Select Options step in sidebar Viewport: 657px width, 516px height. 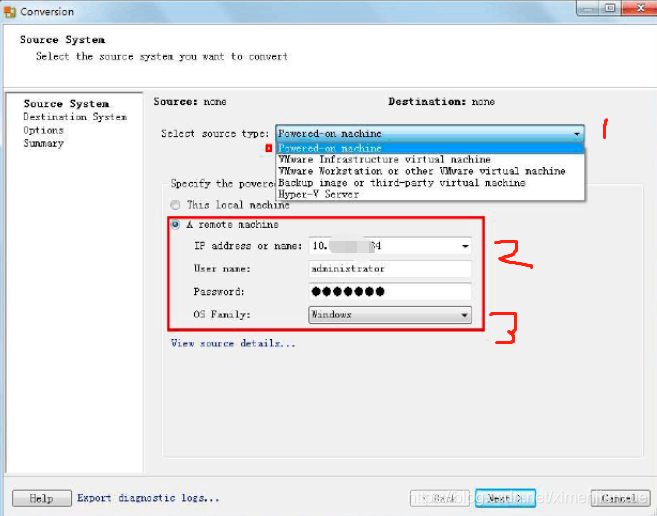pos(43,130)
